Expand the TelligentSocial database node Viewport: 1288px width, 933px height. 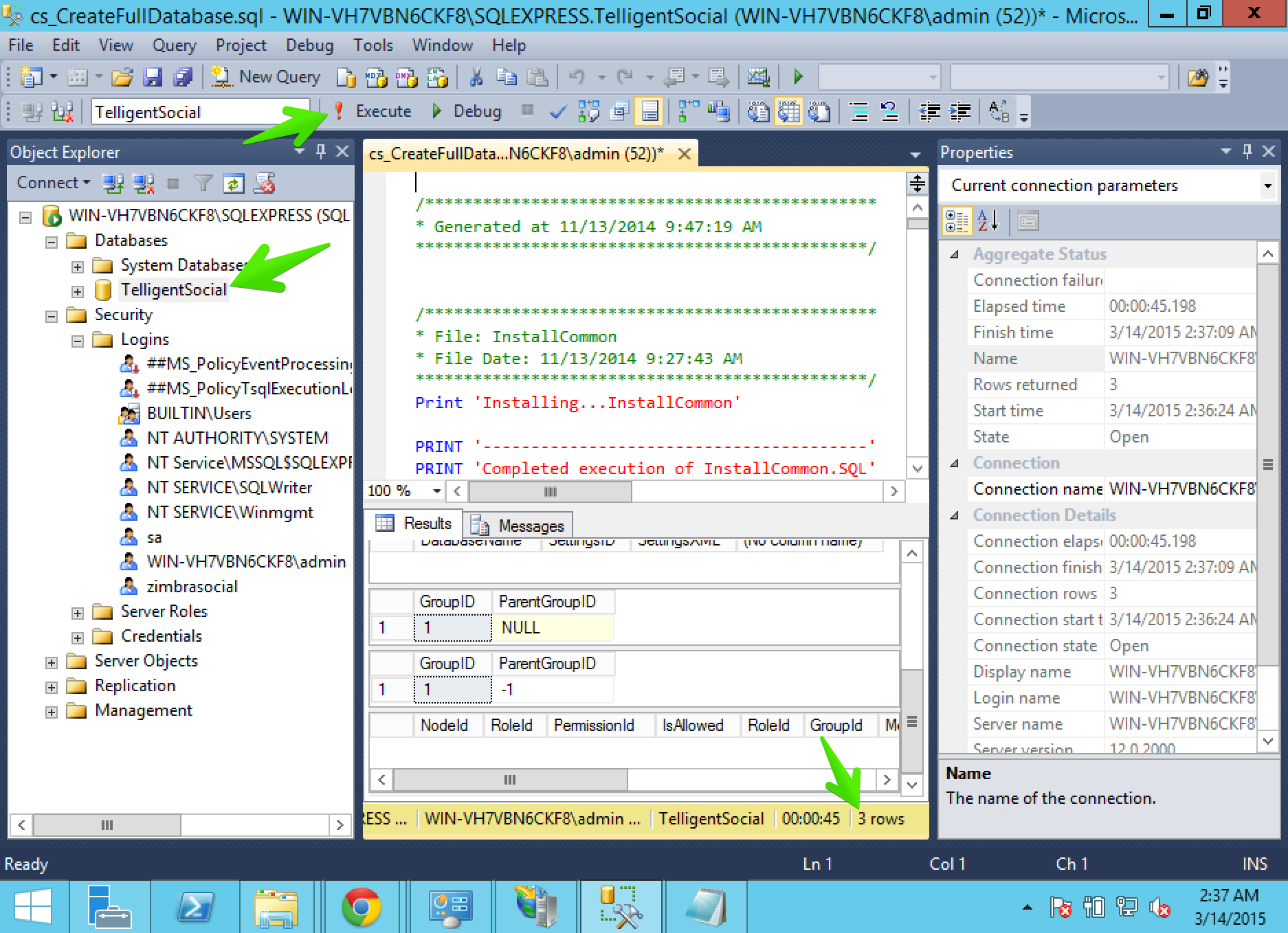pos(77,291)
